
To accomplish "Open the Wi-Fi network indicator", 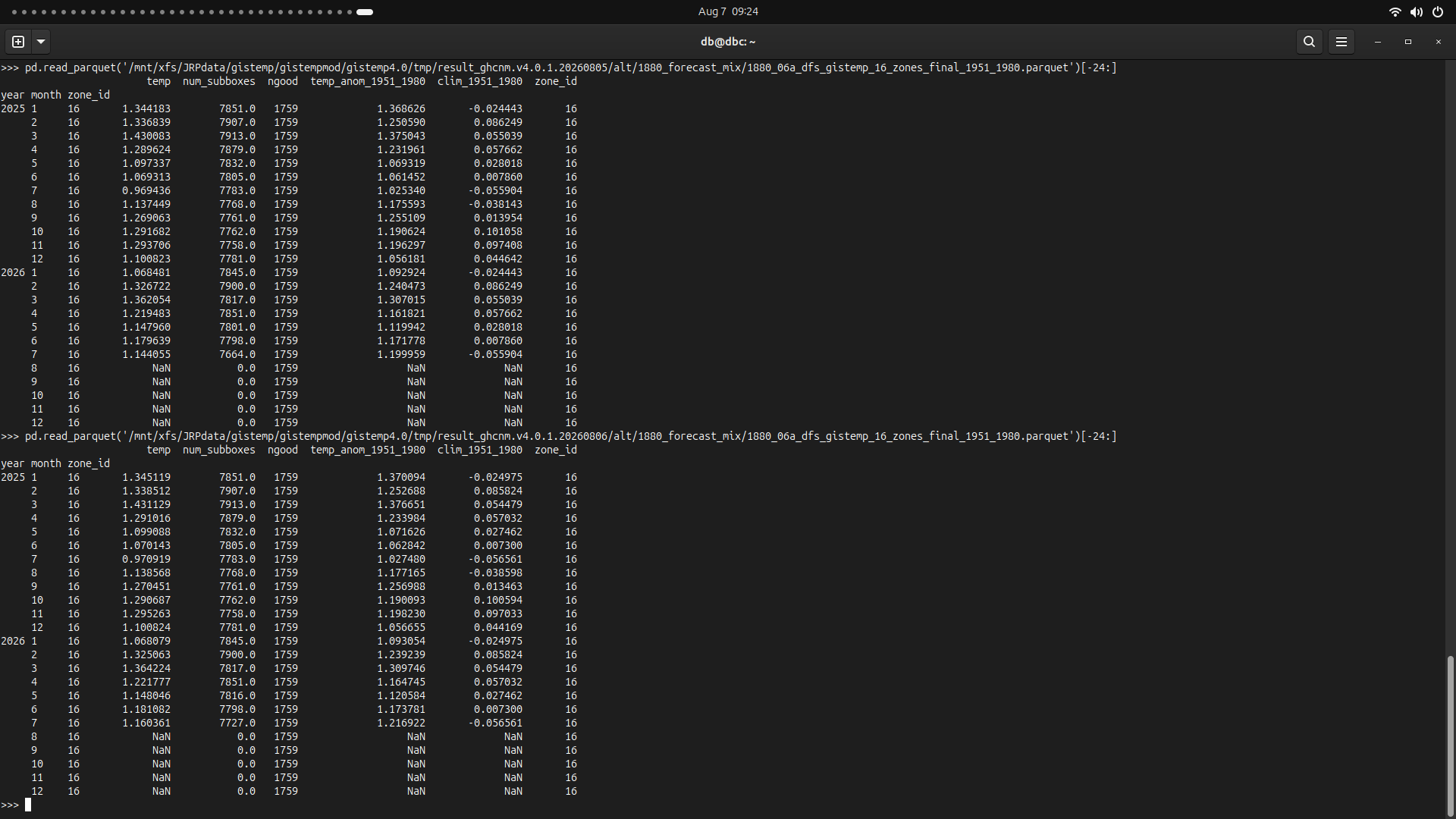I will [x=1395, y=12].
